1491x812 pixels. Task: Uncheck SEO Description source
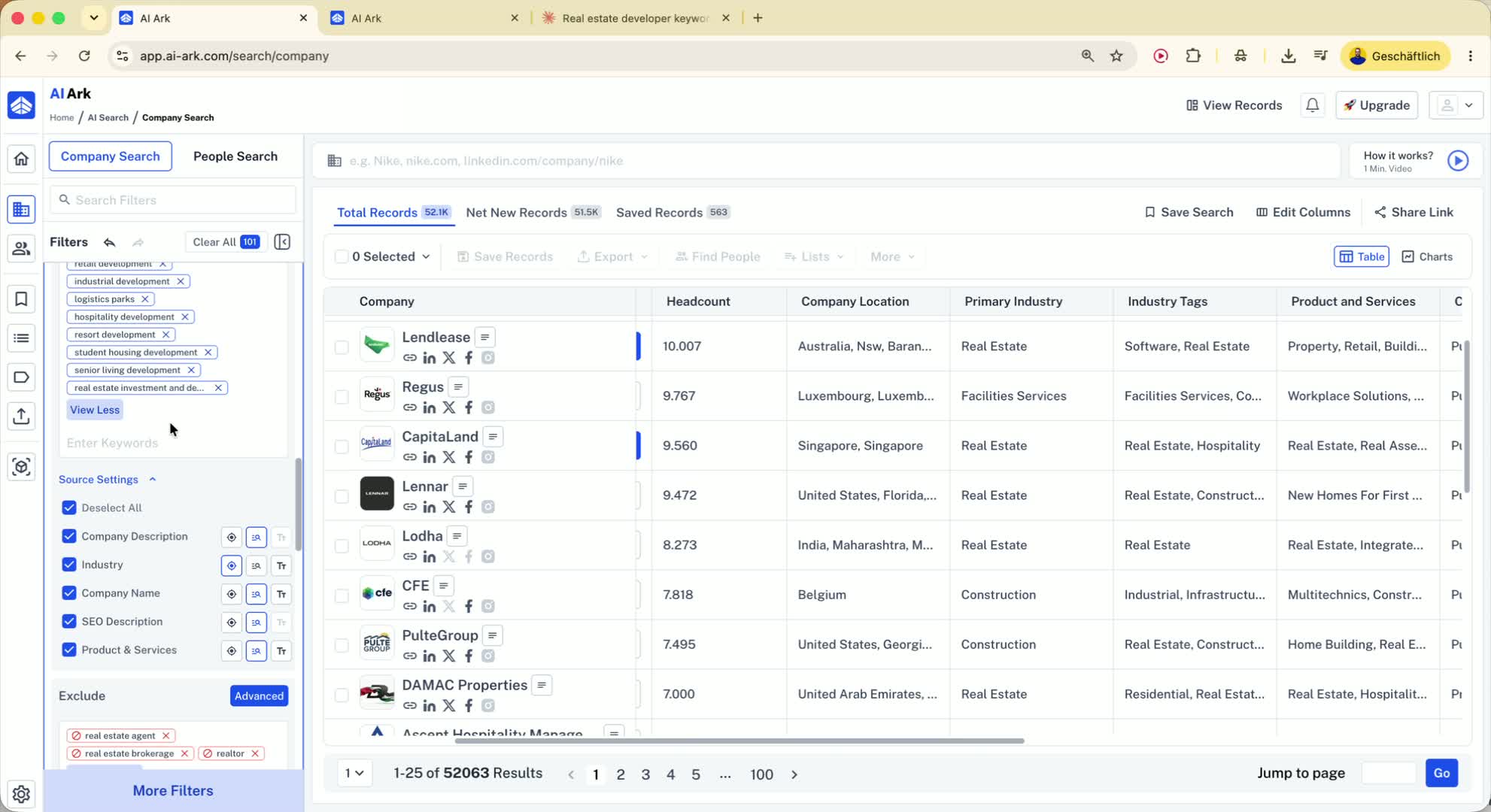point(69,622)
